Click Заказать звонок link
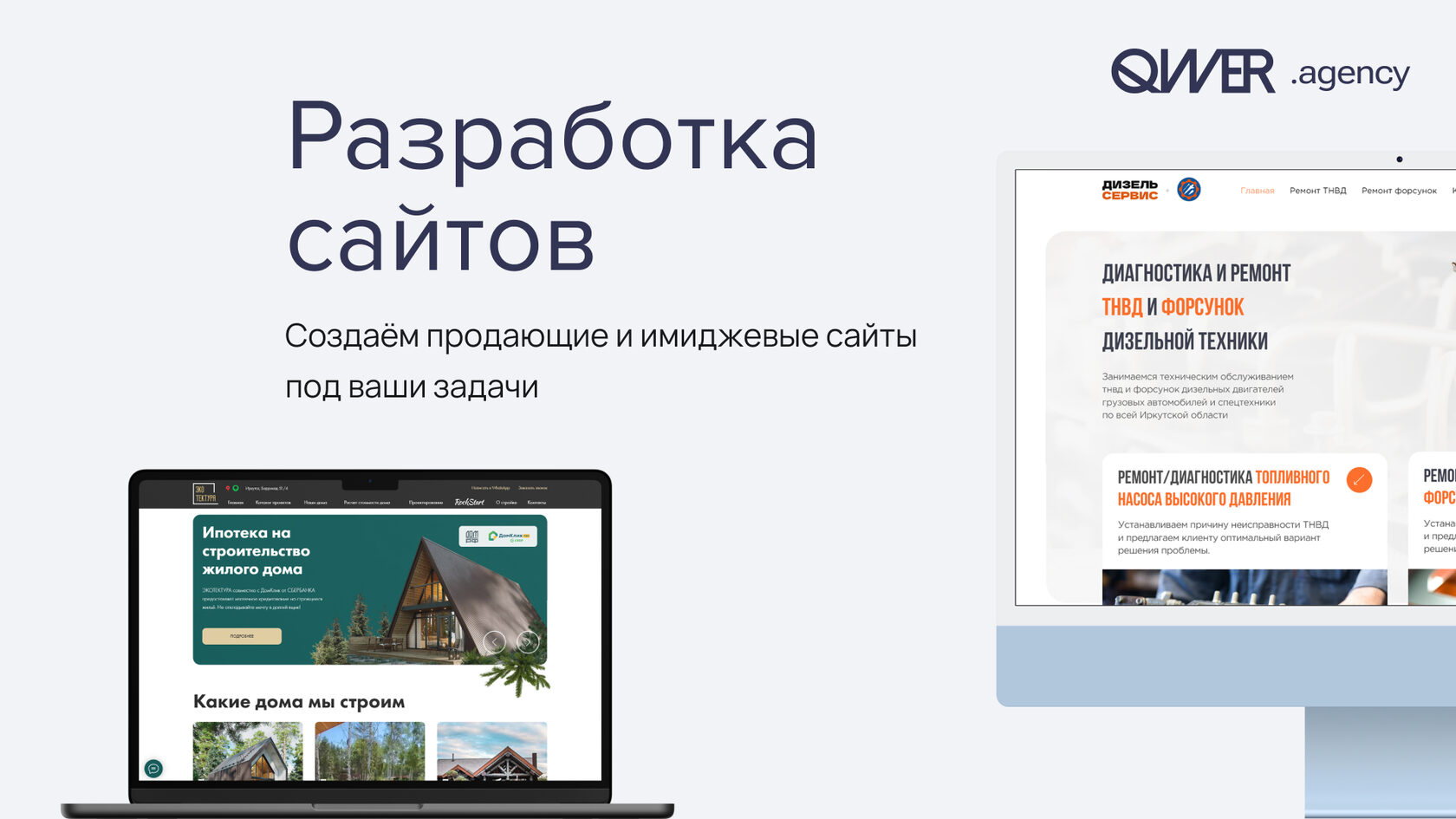Screen dimensions: 1456x819 (x=533, y=488)
